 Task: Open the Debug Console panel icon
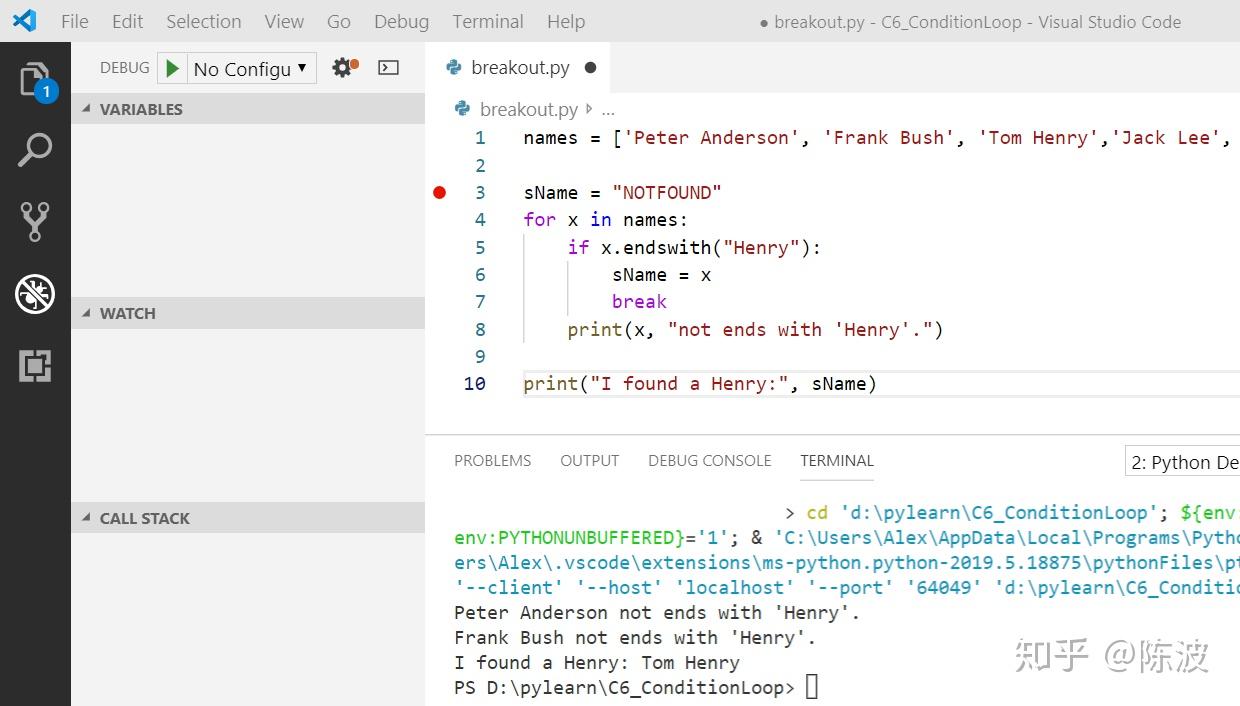point(389,67)
